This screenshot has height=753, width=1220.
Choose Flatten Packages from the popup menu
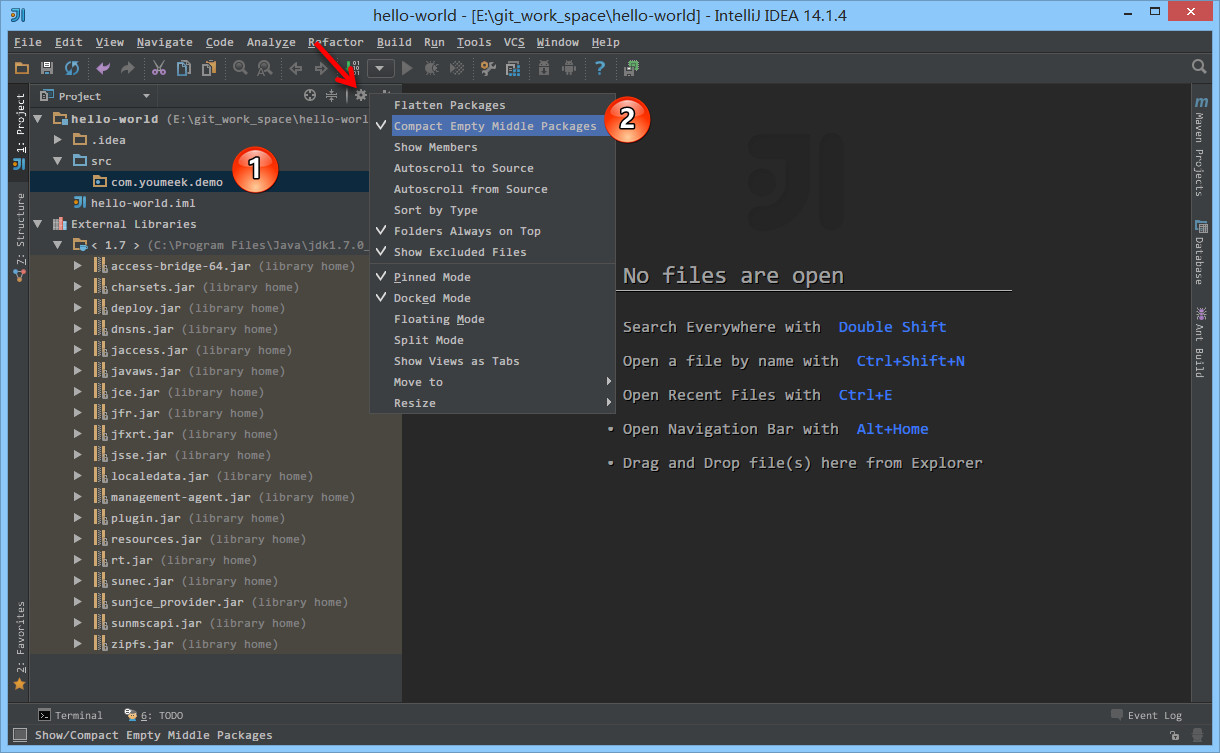tap(449, 105)
